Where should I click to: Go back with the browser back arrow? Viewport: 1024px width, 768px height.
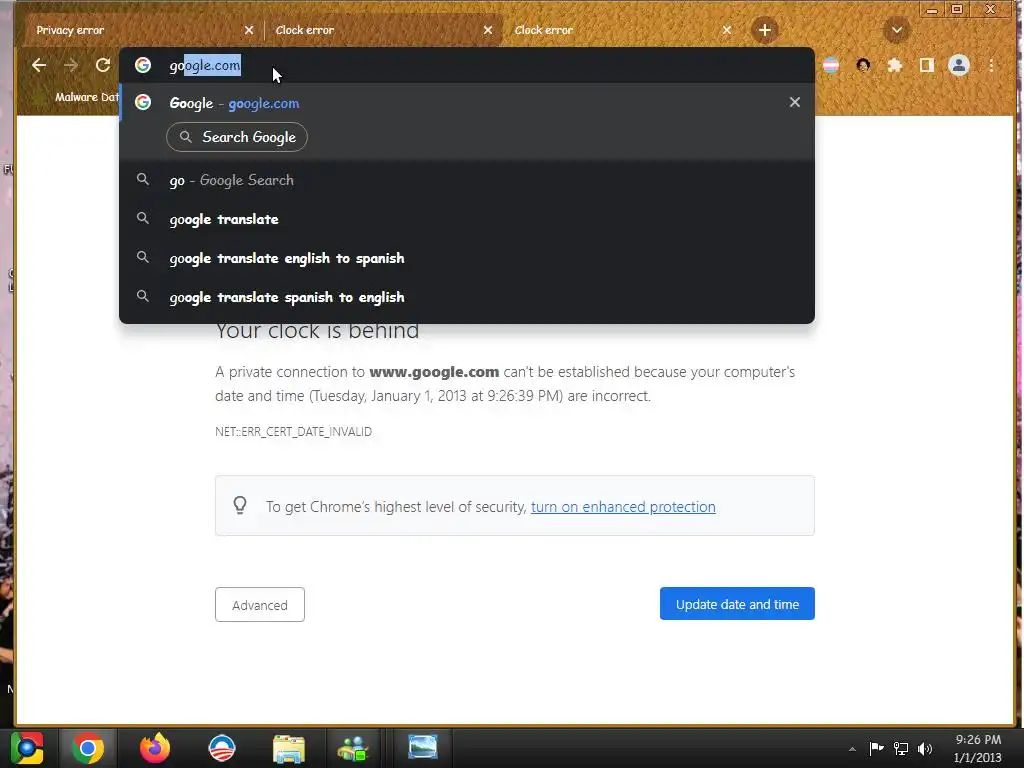pos(39,65)
